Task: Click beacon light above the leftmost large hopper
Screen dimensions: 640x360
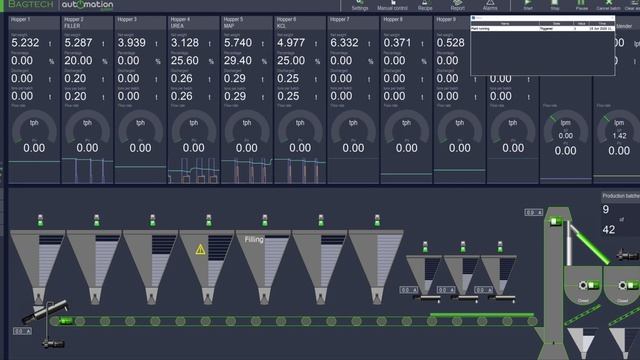Action: coord(40,220)
